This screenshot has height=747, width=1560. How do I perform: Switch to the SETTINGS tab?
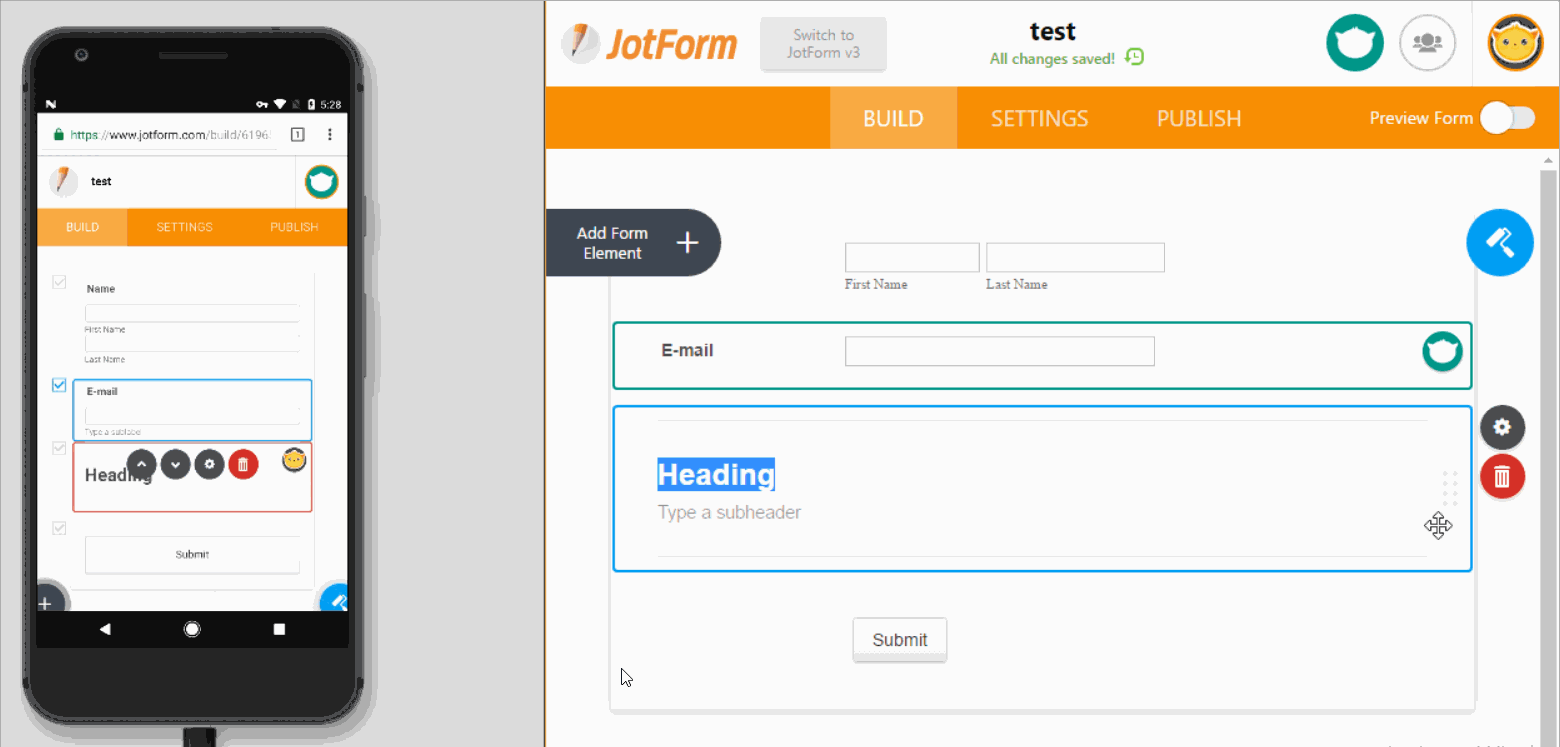click(x=1039, y=118)
